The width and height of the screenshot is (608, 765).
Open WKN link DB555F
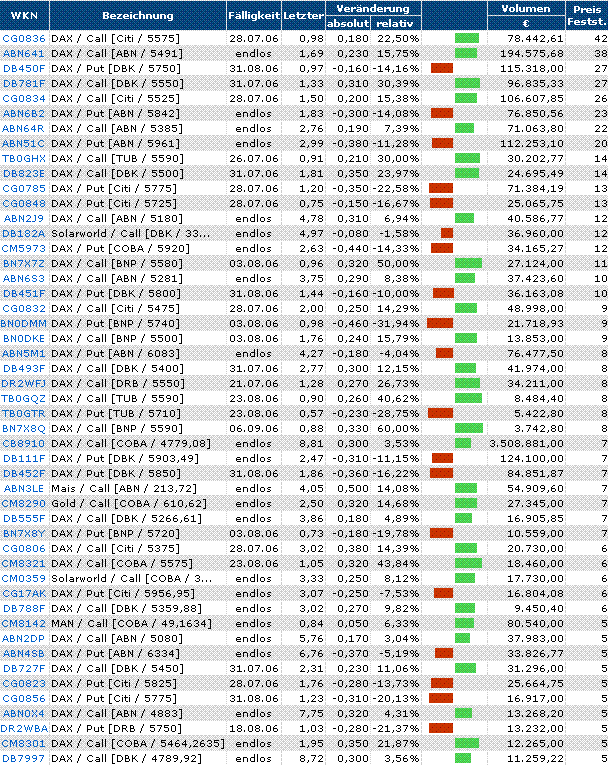coord(24,519)
